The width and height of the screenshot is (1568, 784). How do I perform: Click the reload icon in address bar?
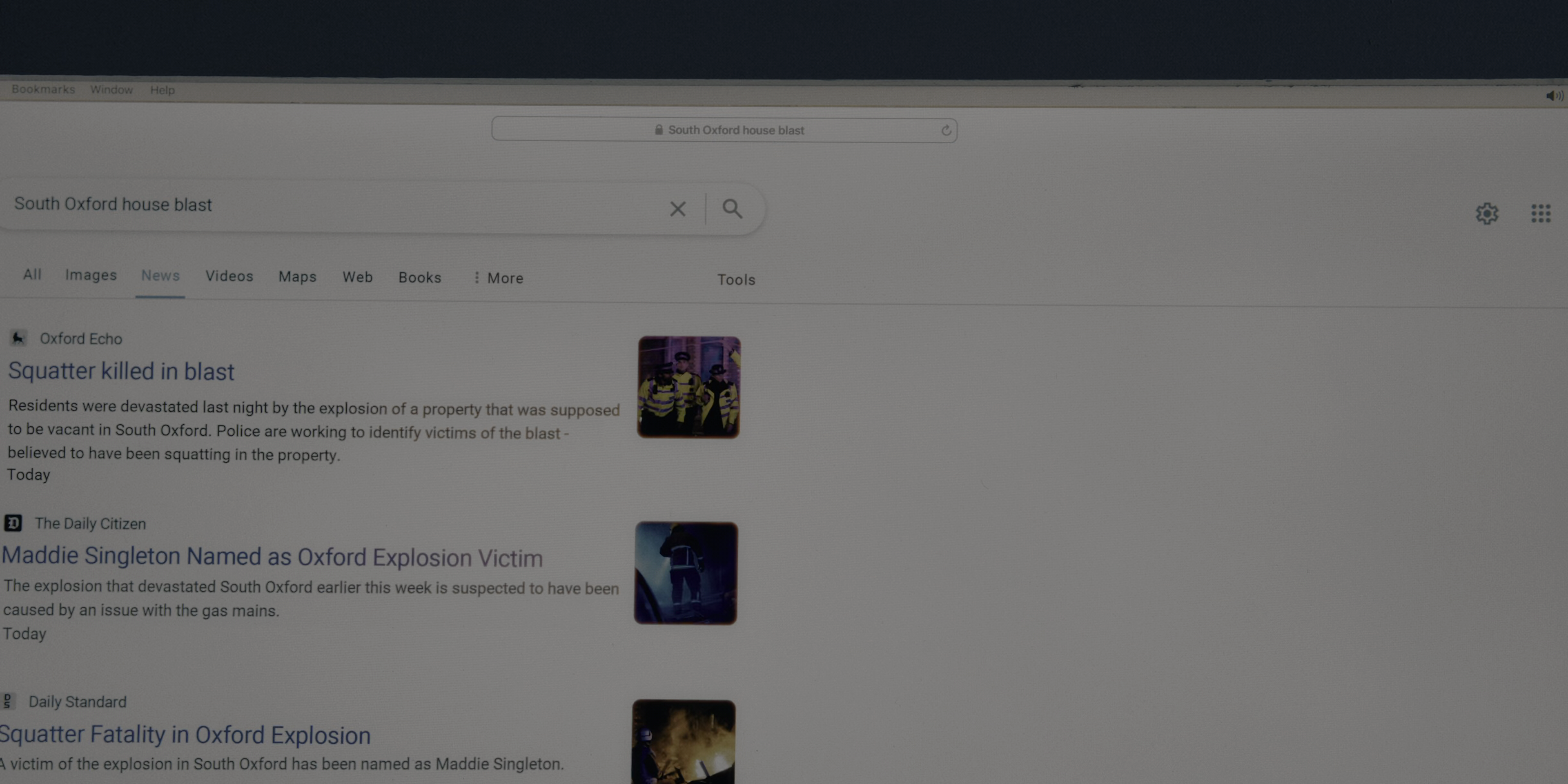[x=946, y=130]
